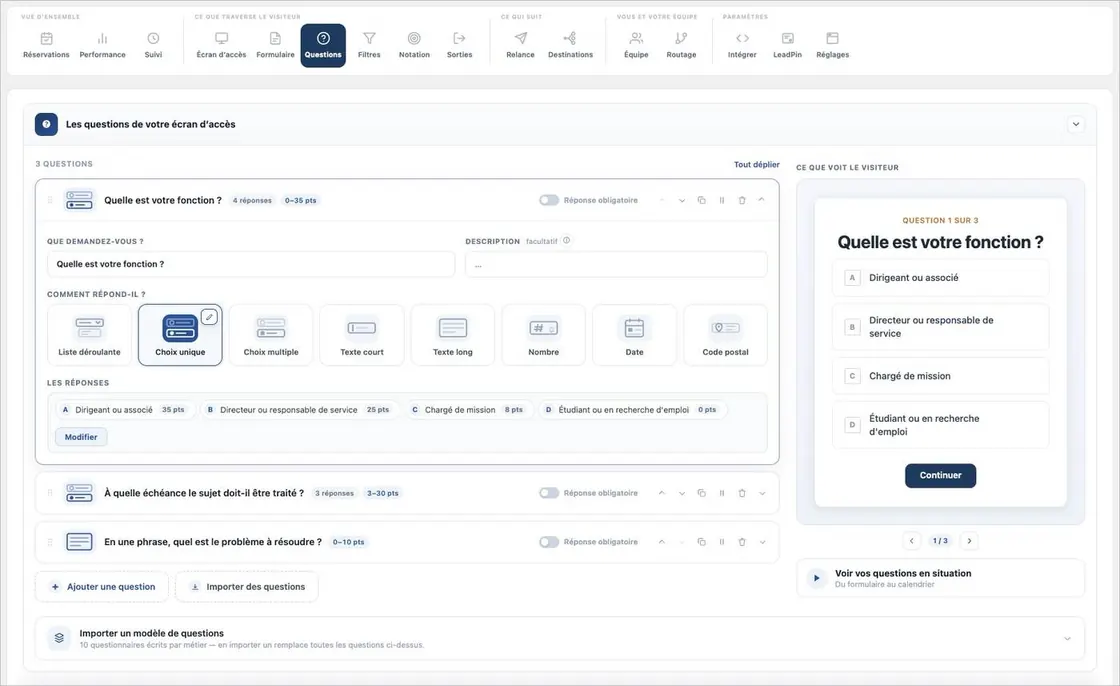Delete the 'Quelle est votre fonction ?' question
Image resolution: width=1120 pixels, height=686 pixels.
741,200
